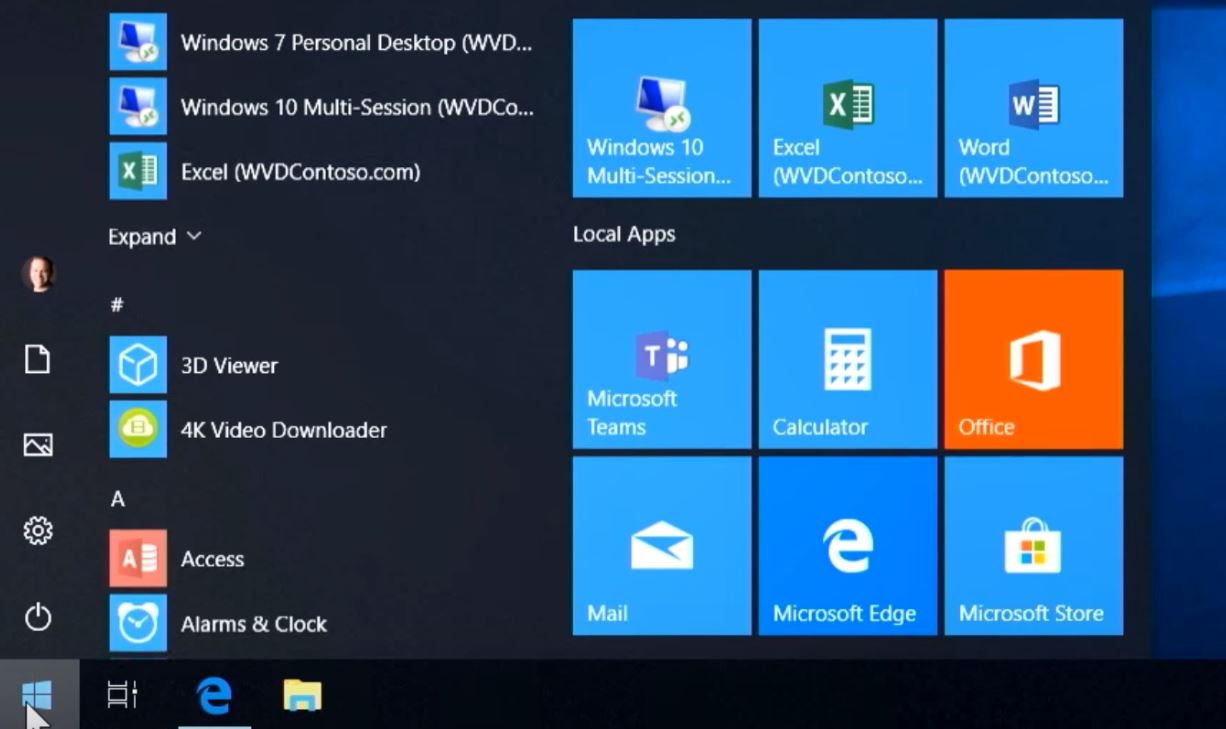Launch the Windows 10 Multi-Session tile
1226x729 pixels.
click(661, 108)
